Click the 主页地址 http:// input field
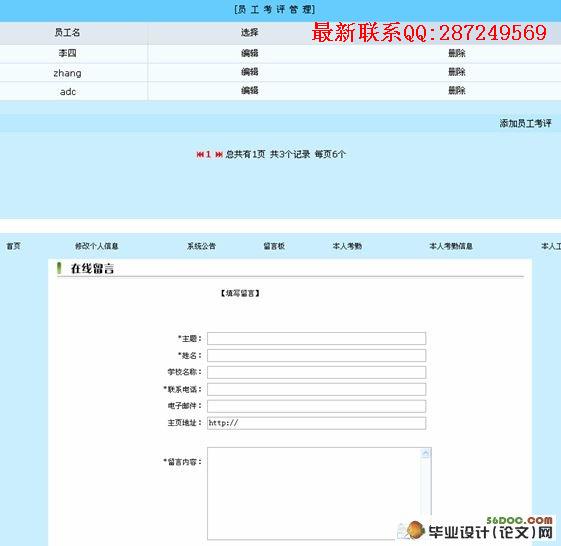The image size is (561, 546). 316,423
